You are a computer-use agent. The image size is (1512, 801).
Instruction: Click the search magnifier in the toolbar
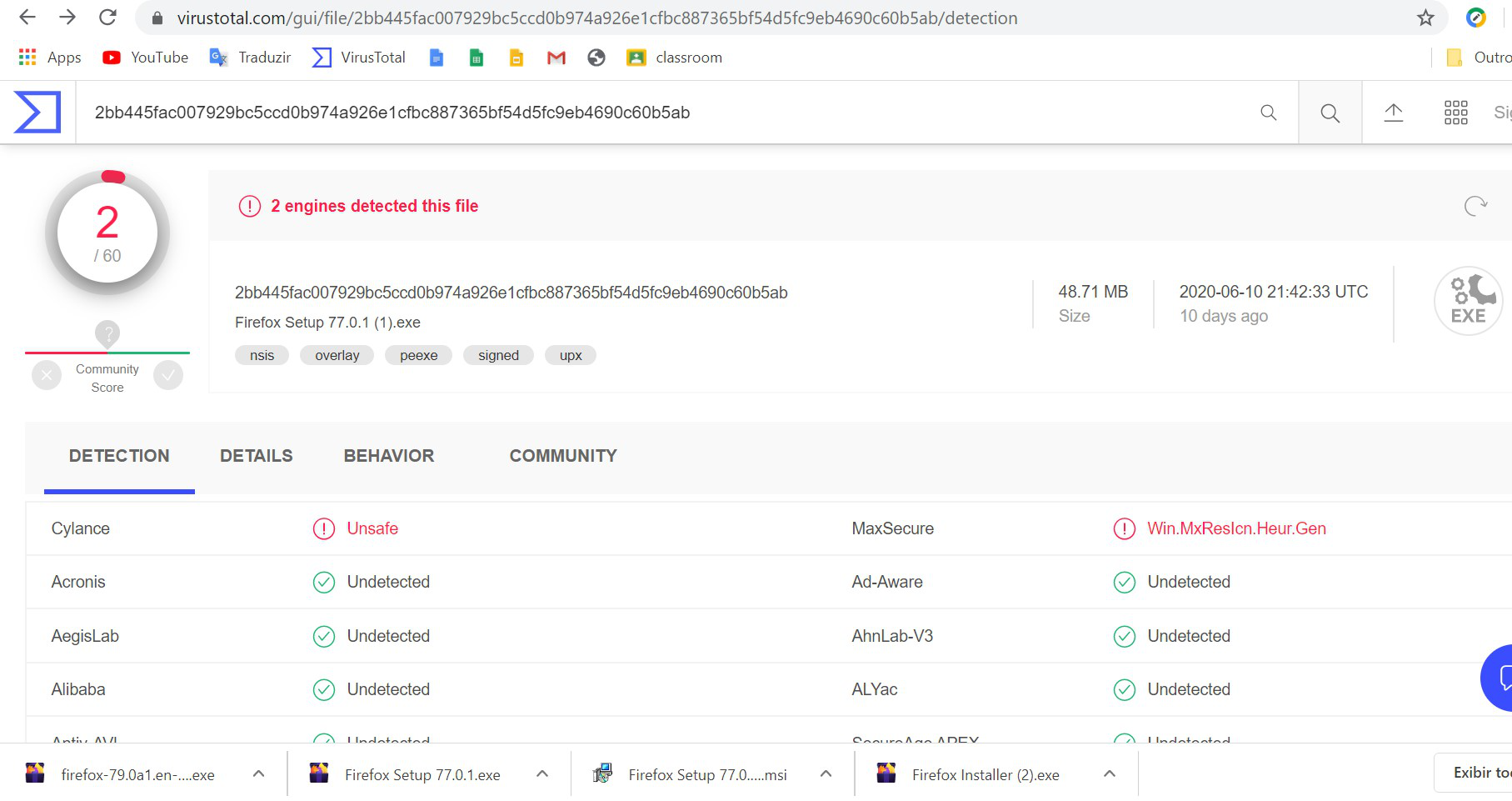(x=1330, y=113)
